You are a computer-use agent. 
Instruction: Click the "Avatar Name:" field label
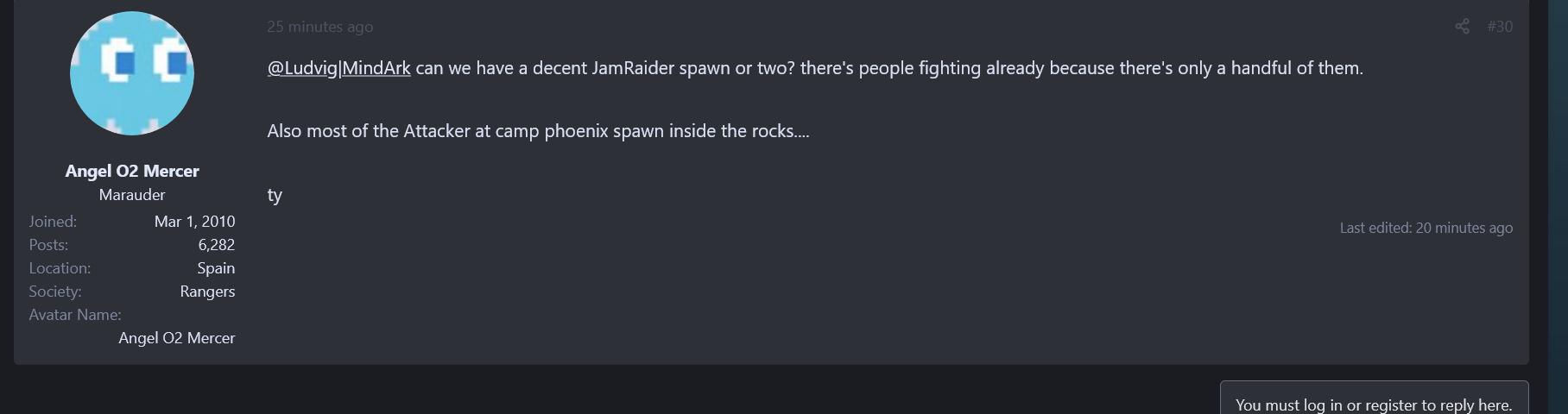tap(75, 315)
